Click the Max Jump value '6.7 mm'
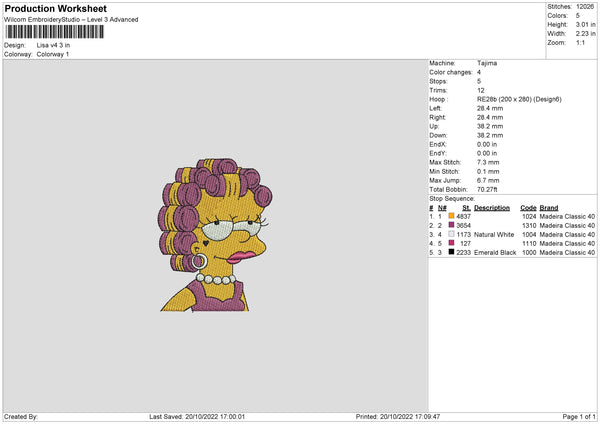600x424 pixels. point(488,181)
